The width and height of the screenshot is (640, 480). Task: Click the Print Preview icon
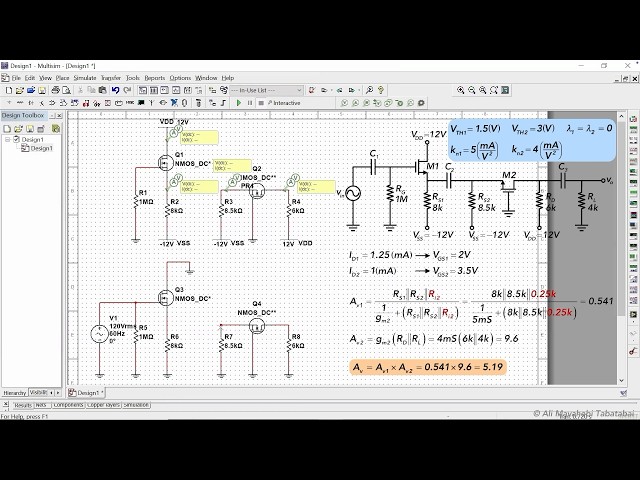click(x=67, y=90)
